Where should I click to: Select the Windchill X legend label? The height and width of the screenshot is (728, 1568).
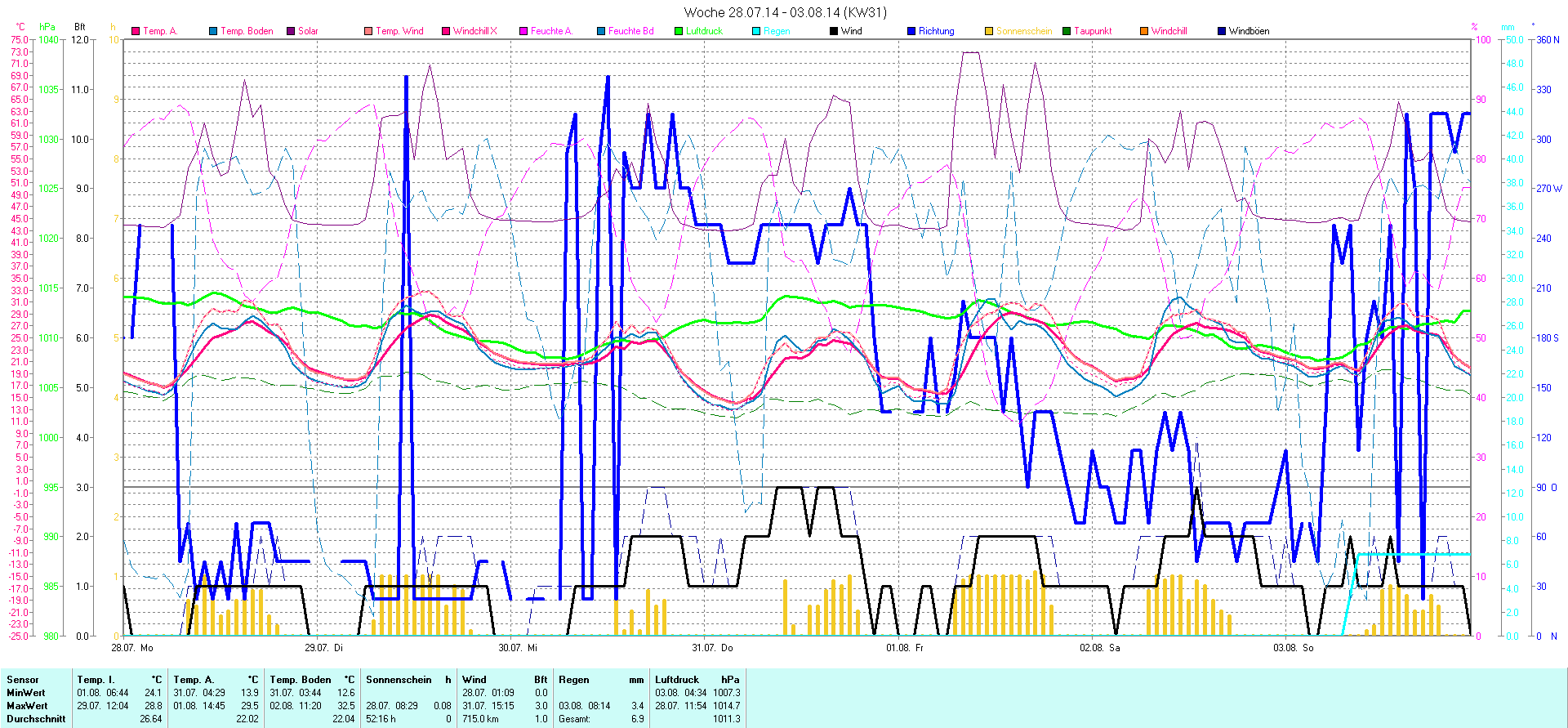tap(474, 31)
